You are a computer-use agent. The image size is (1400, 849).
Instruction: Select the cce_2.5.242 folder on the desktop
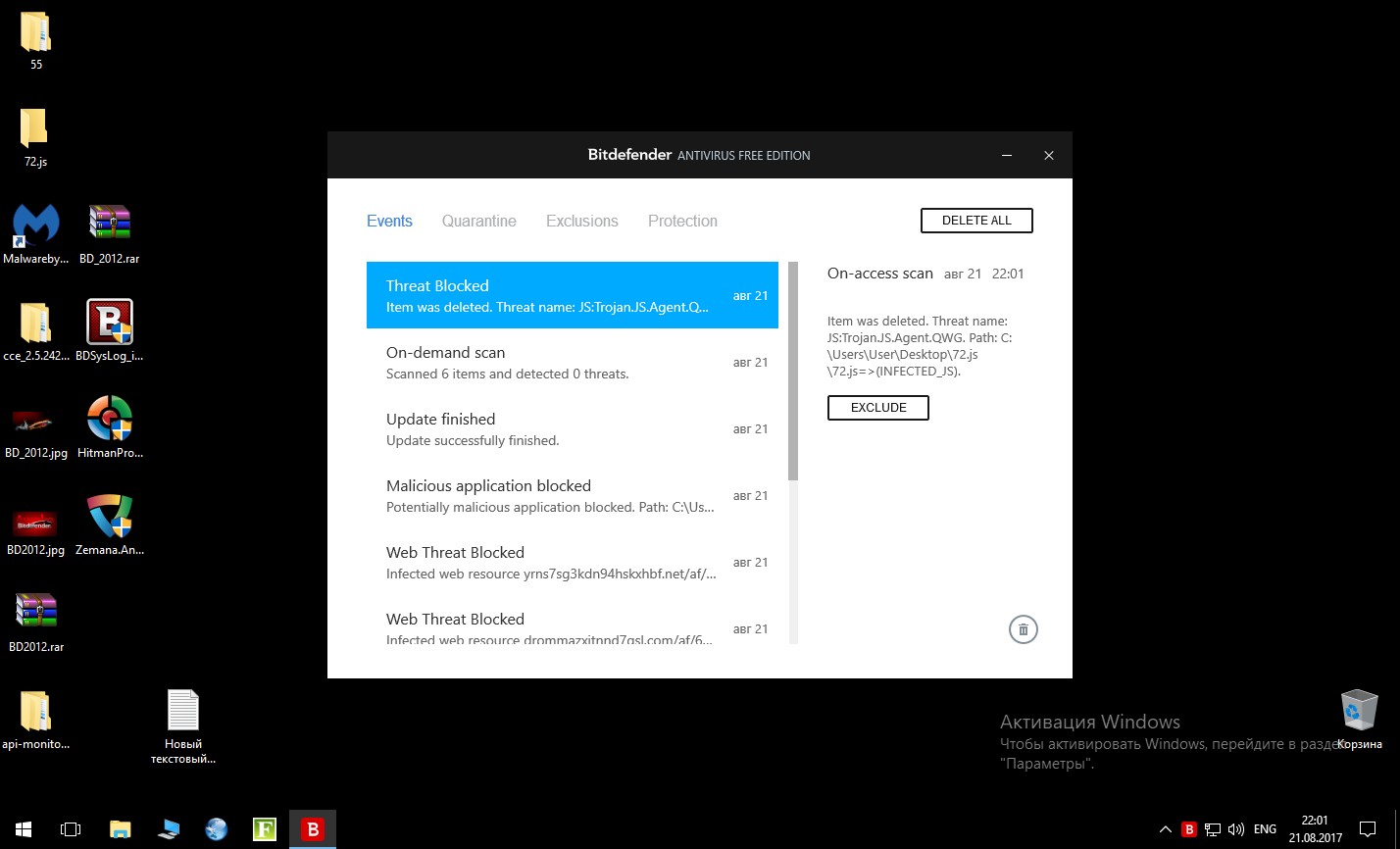click(x=36, y=332)
